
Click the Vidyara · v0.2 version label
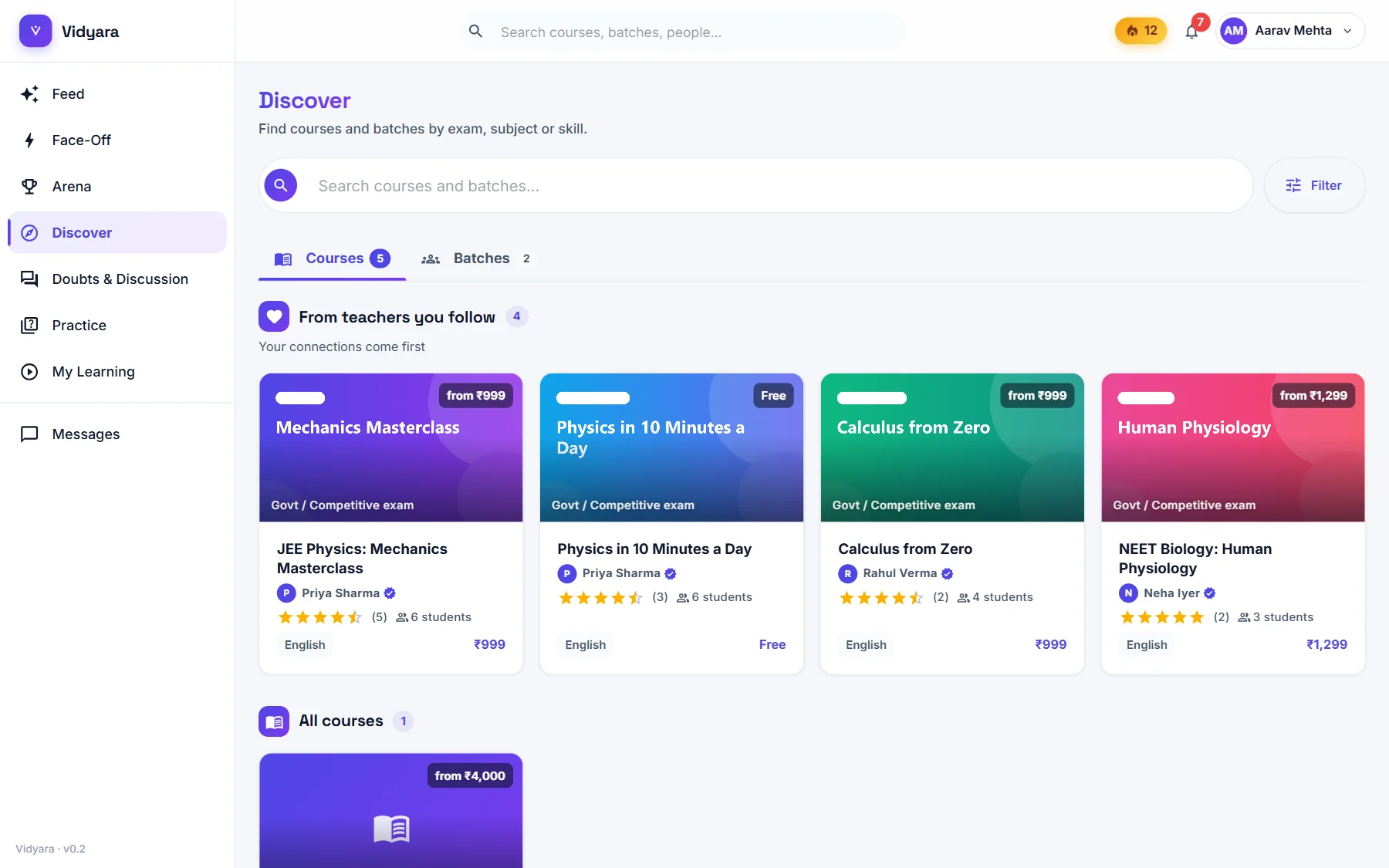[51, 849]
